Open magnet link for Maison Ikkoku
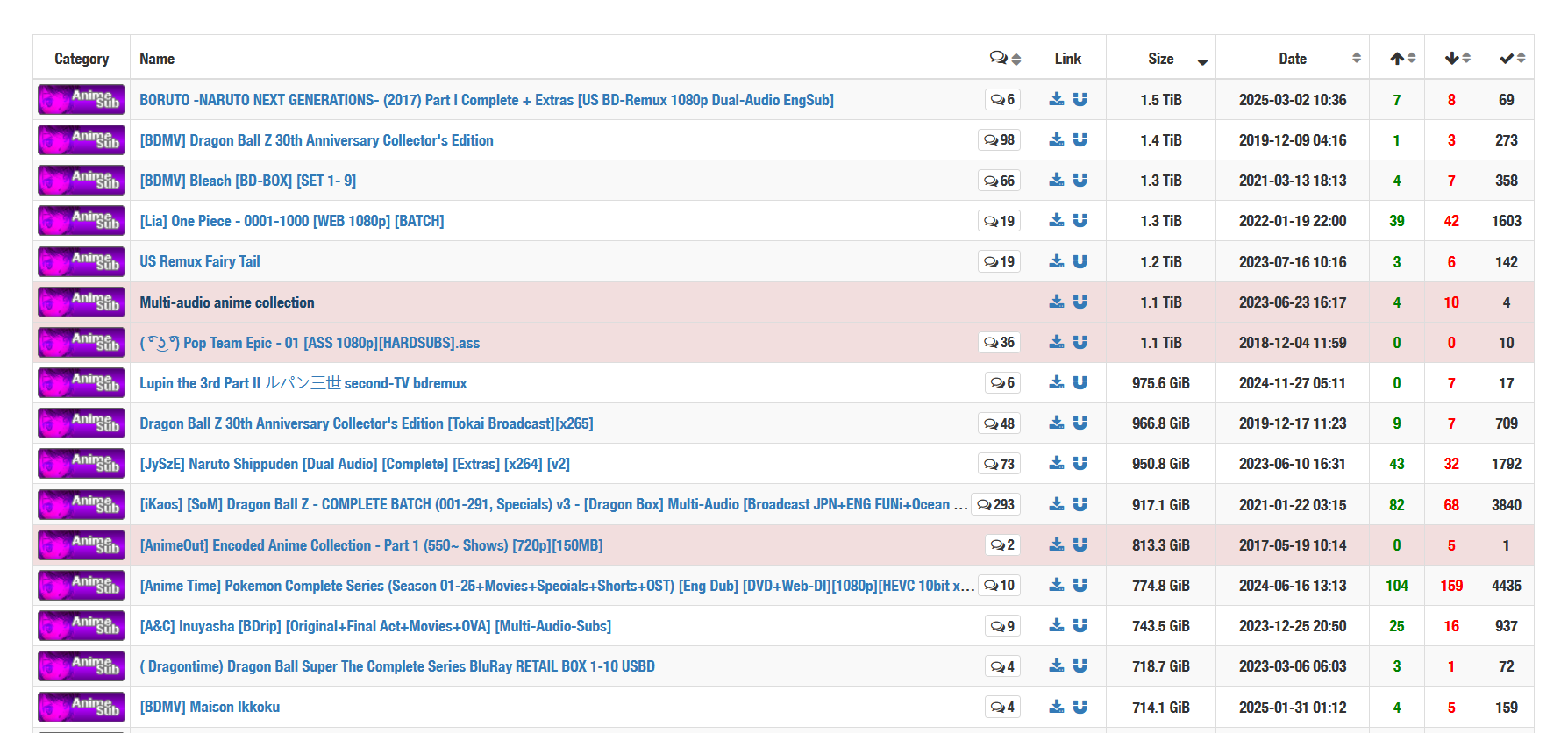The height and width of the screenshot is (733, 1568). (1080, 707)
